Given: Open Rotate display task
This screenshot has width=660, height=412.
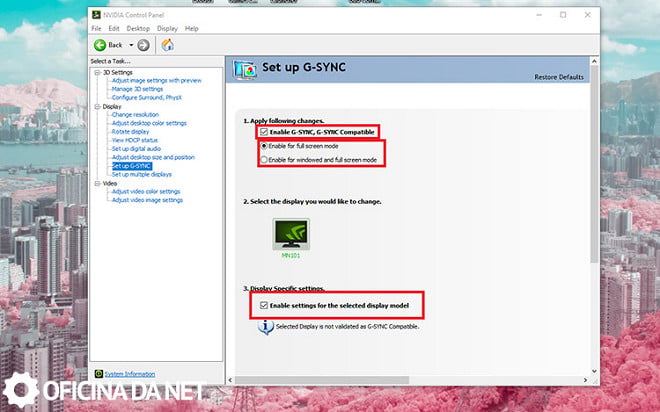Looking at the screenshot, I should [130, 132].
